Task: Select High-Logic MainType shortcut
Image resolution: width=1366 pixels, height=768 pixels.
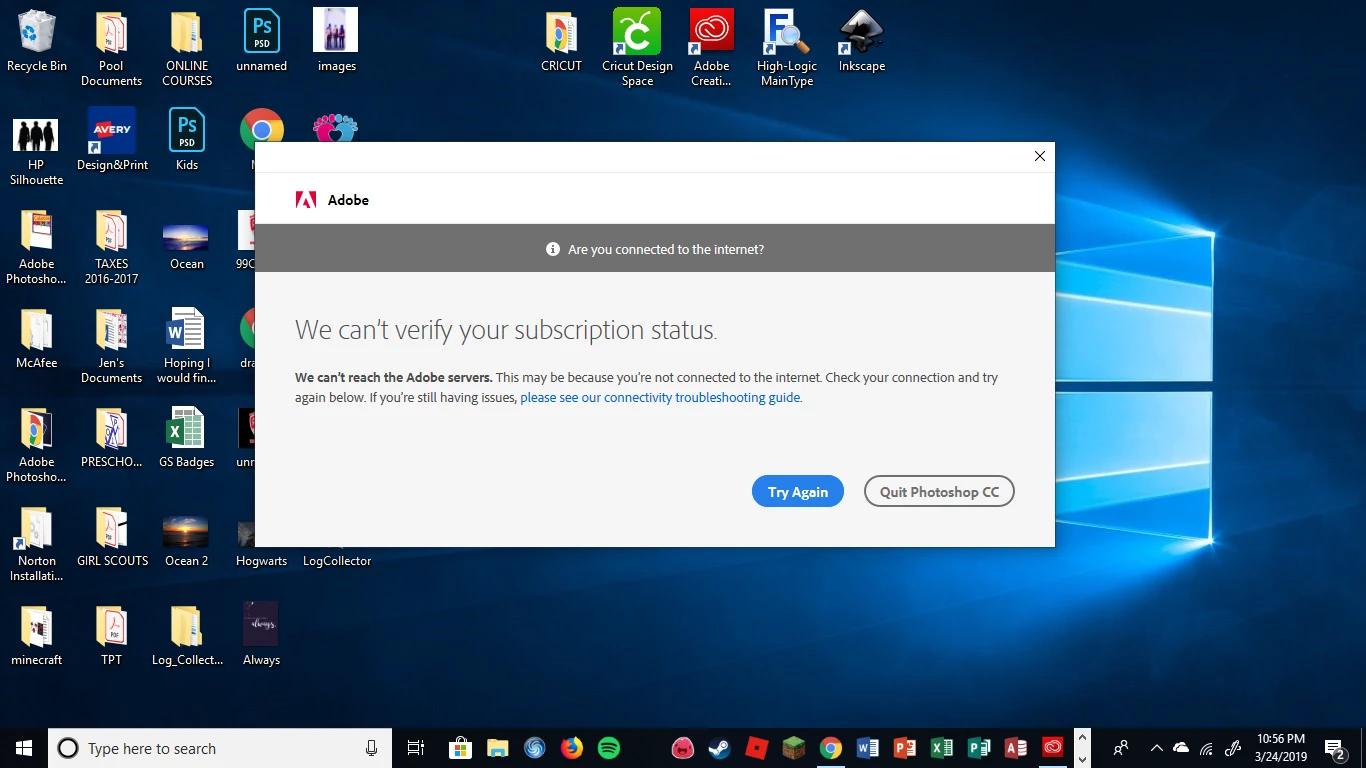Action: [787, 48]
